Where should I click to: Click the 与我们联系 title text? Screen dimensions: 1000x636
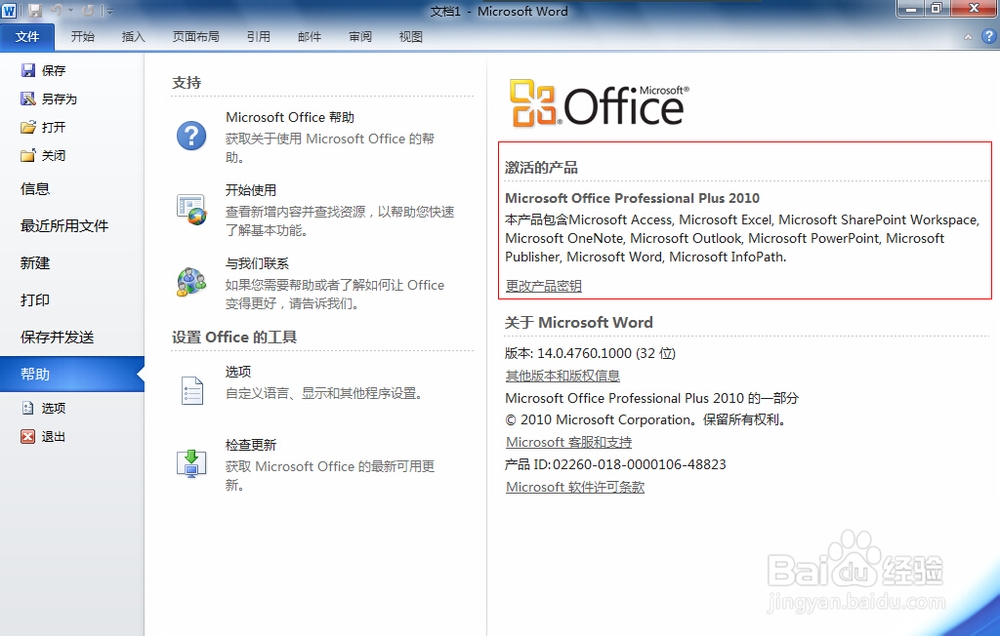point(257,263)
